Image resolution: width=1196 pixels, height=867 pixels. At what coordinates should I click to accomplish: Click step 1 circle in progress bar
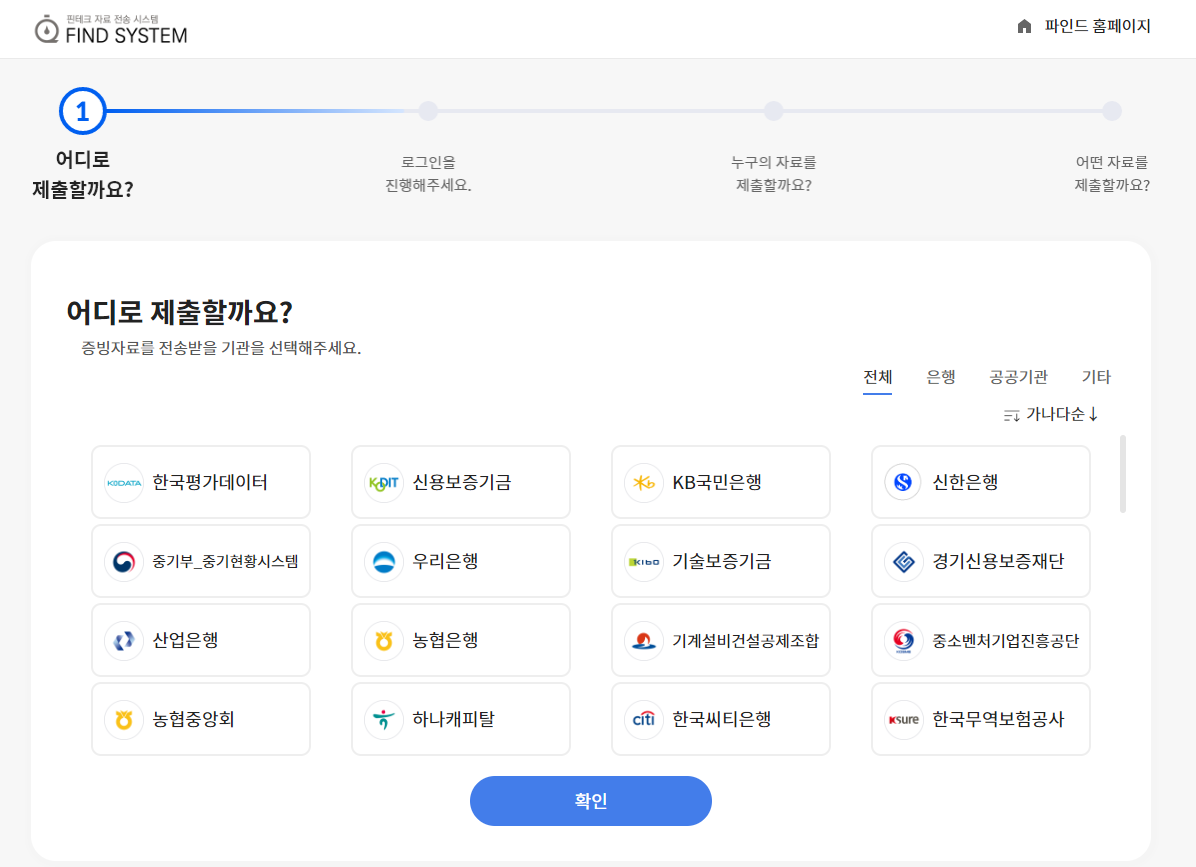tap(82, 111)
